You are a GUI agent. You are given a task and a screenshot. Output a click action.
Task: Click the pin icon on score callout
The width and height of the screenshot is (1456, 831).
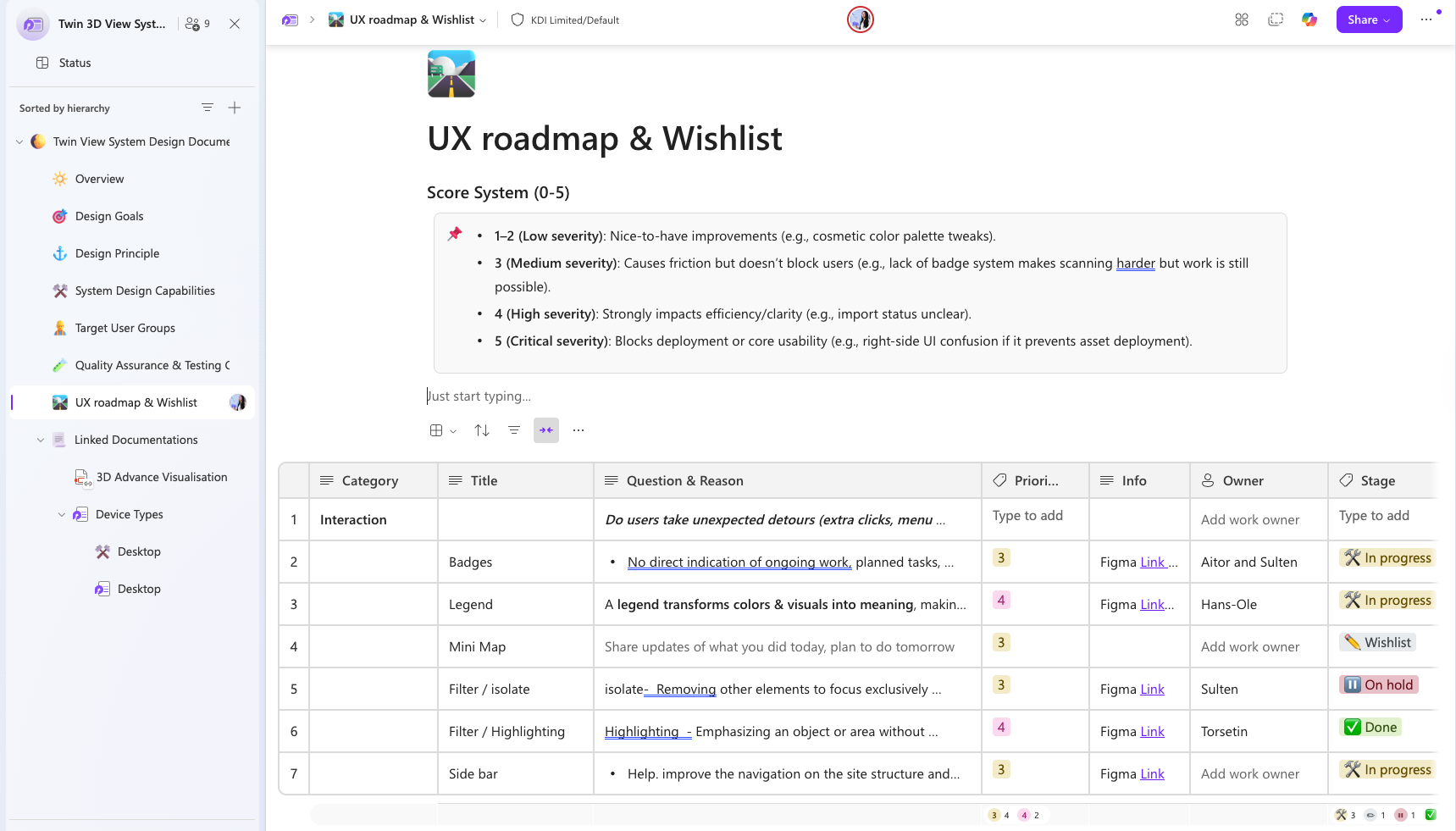[455, 234]
